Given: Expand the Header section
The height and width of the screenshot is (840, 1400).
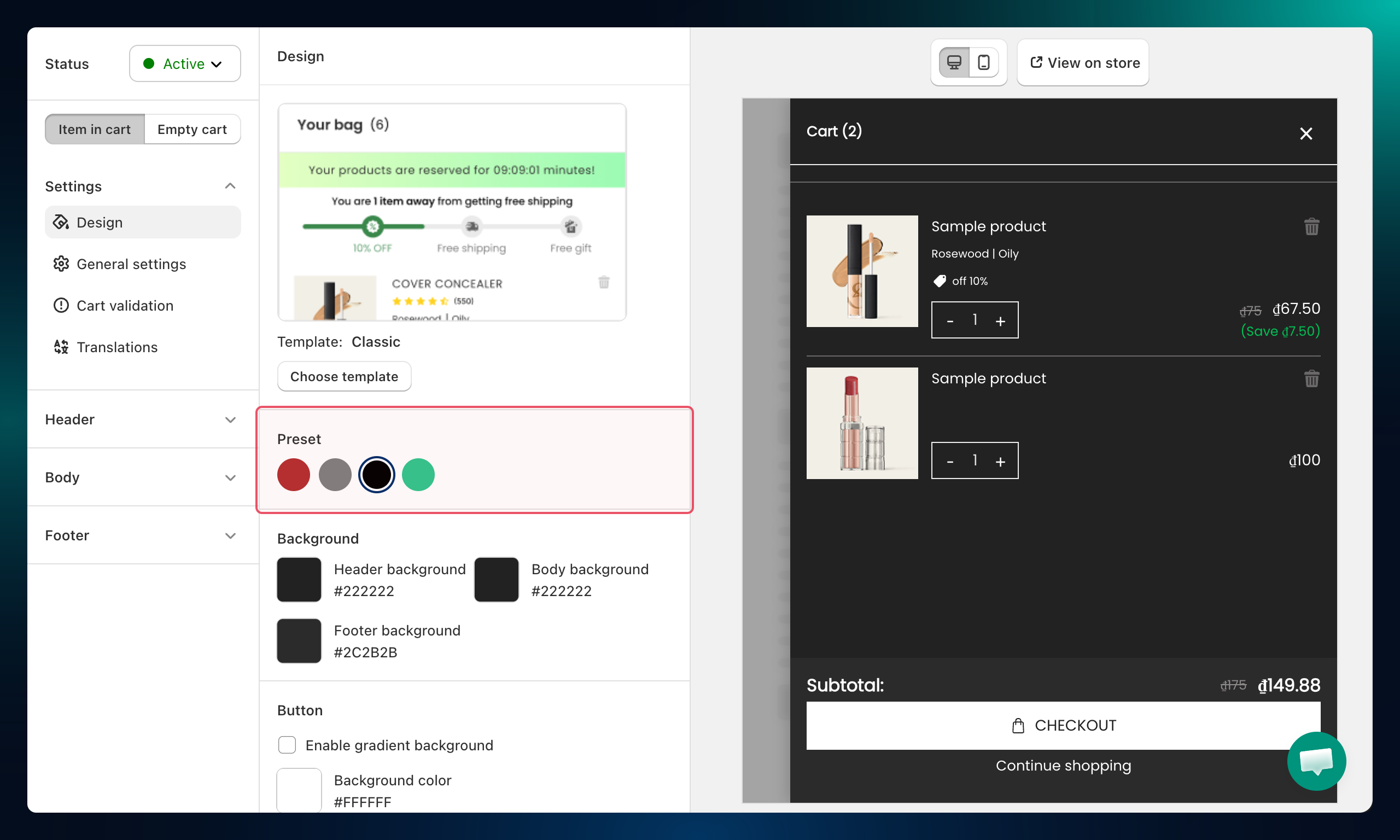Looking at the screenshot, I should coord(143,419).
